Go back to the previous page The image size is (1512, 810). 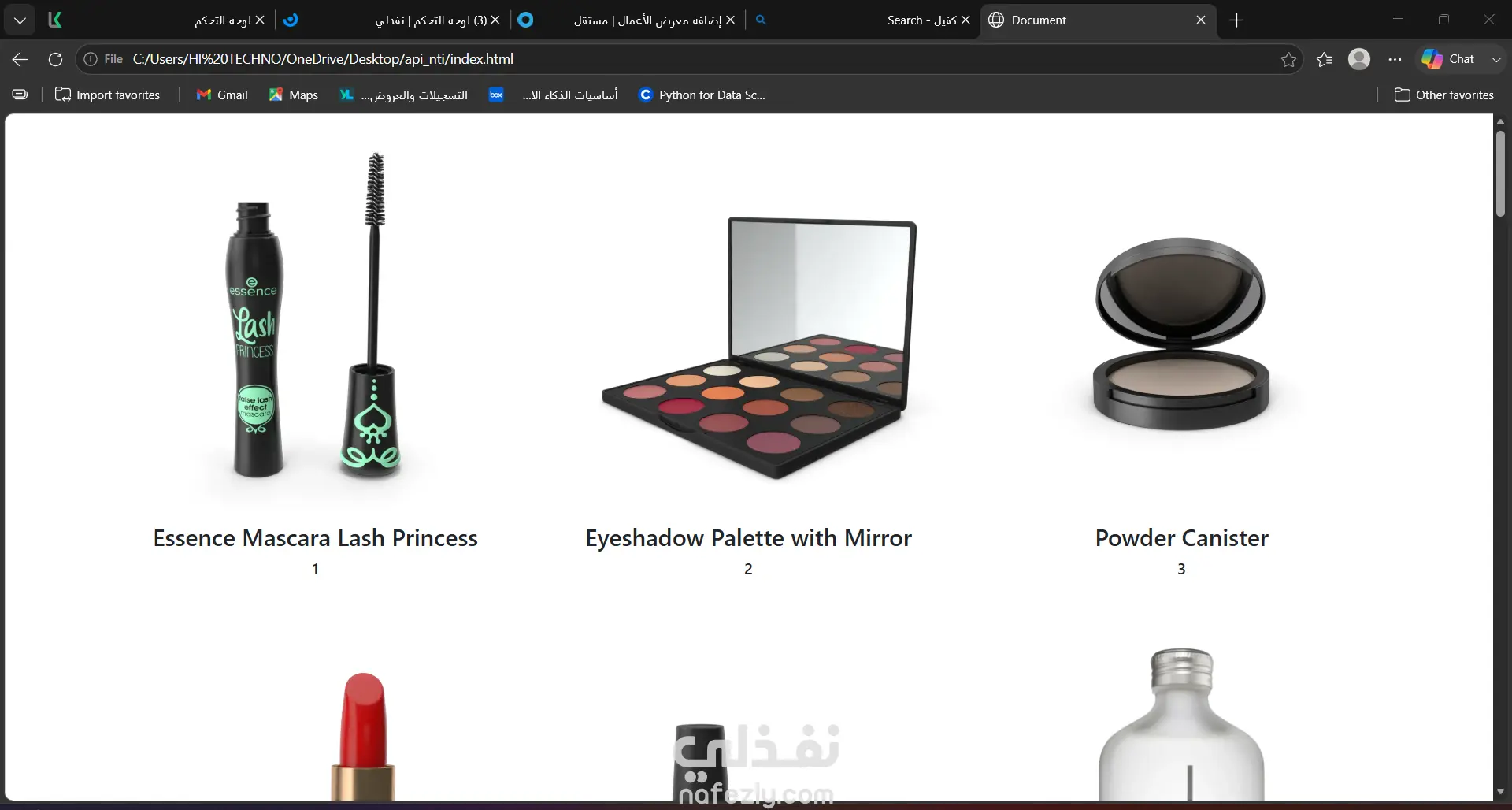[20, 59]
